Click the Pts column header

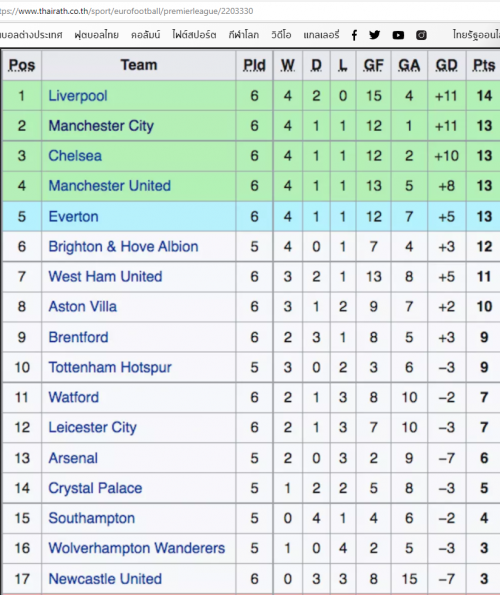tap(484, 65)
